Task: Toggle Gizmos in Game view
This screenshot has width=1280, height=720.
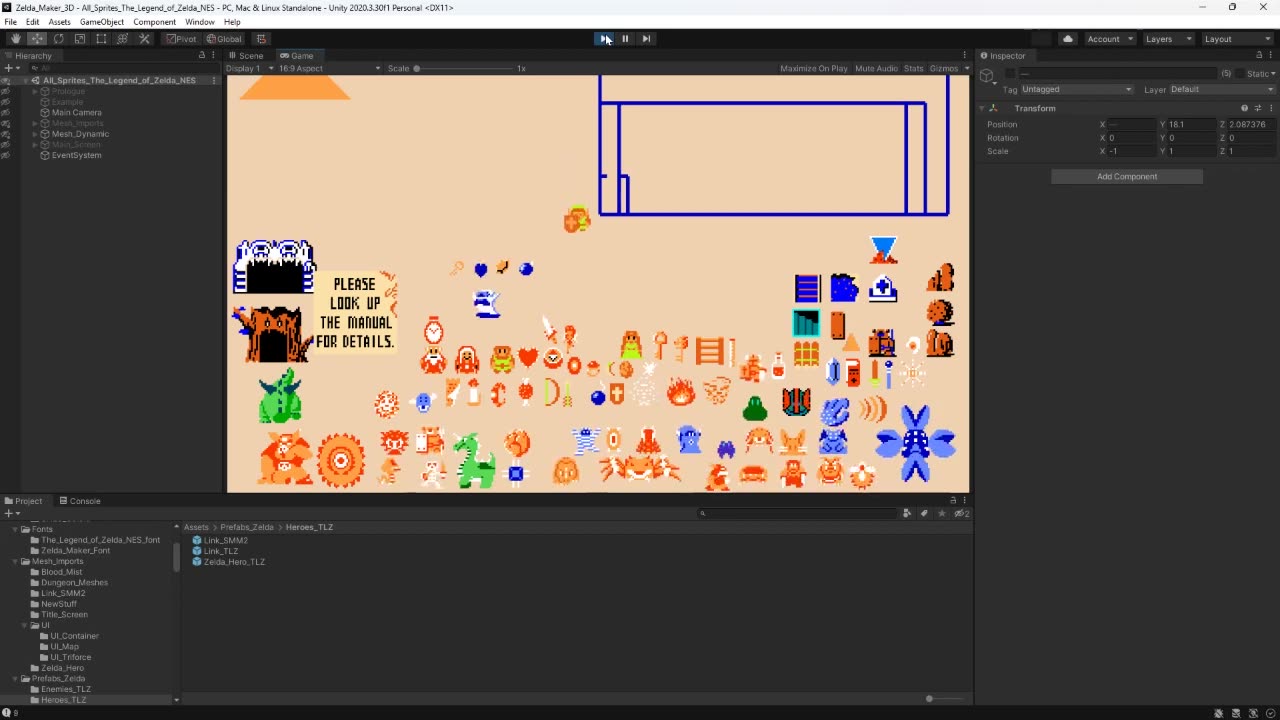Action: (x=943, y=68)
